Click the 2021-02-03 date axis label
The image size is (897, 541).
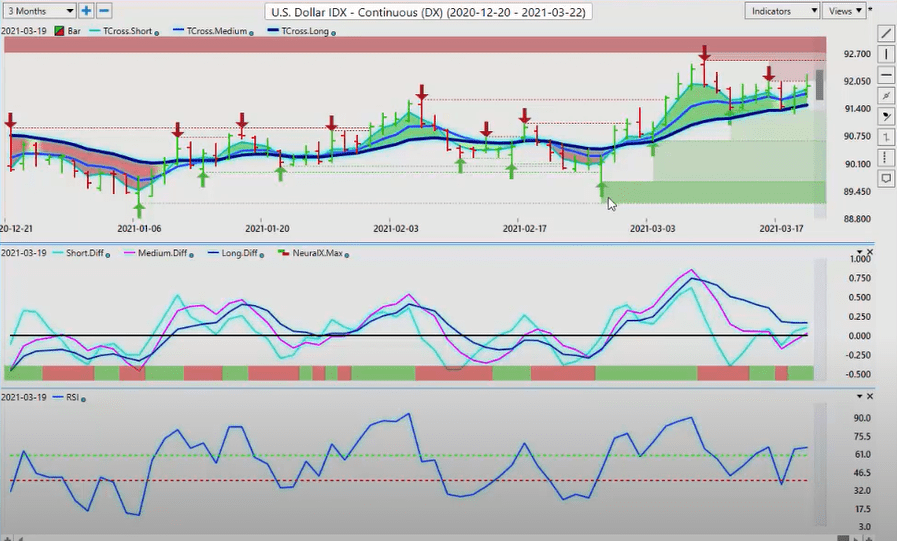click(x=396, y=228)
